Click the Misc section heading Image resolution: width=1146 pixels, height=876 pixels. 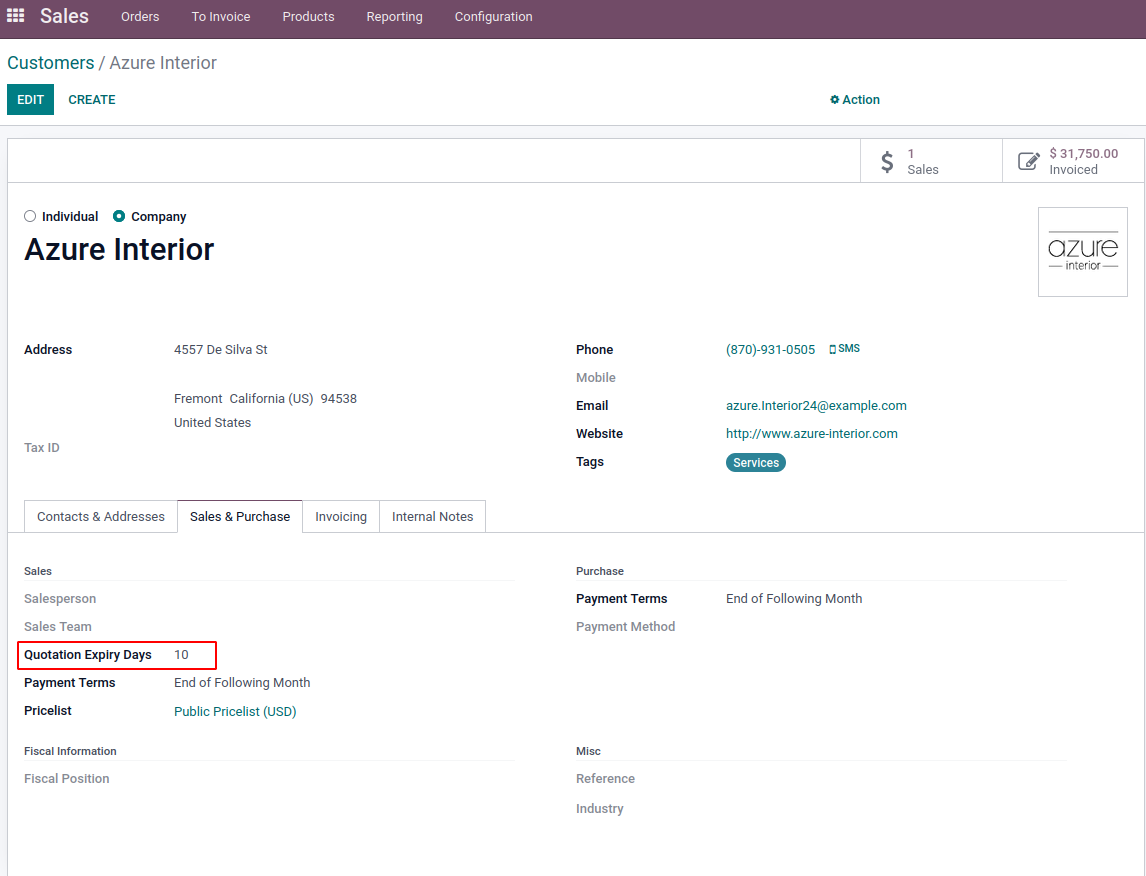[588, 751]
